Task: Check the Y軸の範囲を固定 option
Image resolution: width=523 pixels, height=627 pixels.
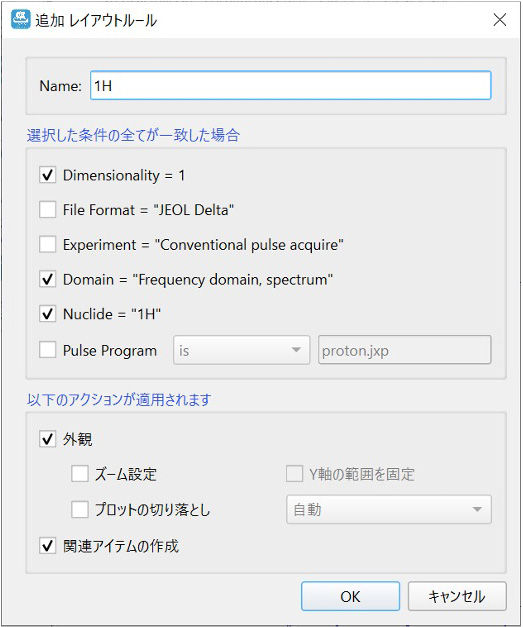Action: [294, 474]
